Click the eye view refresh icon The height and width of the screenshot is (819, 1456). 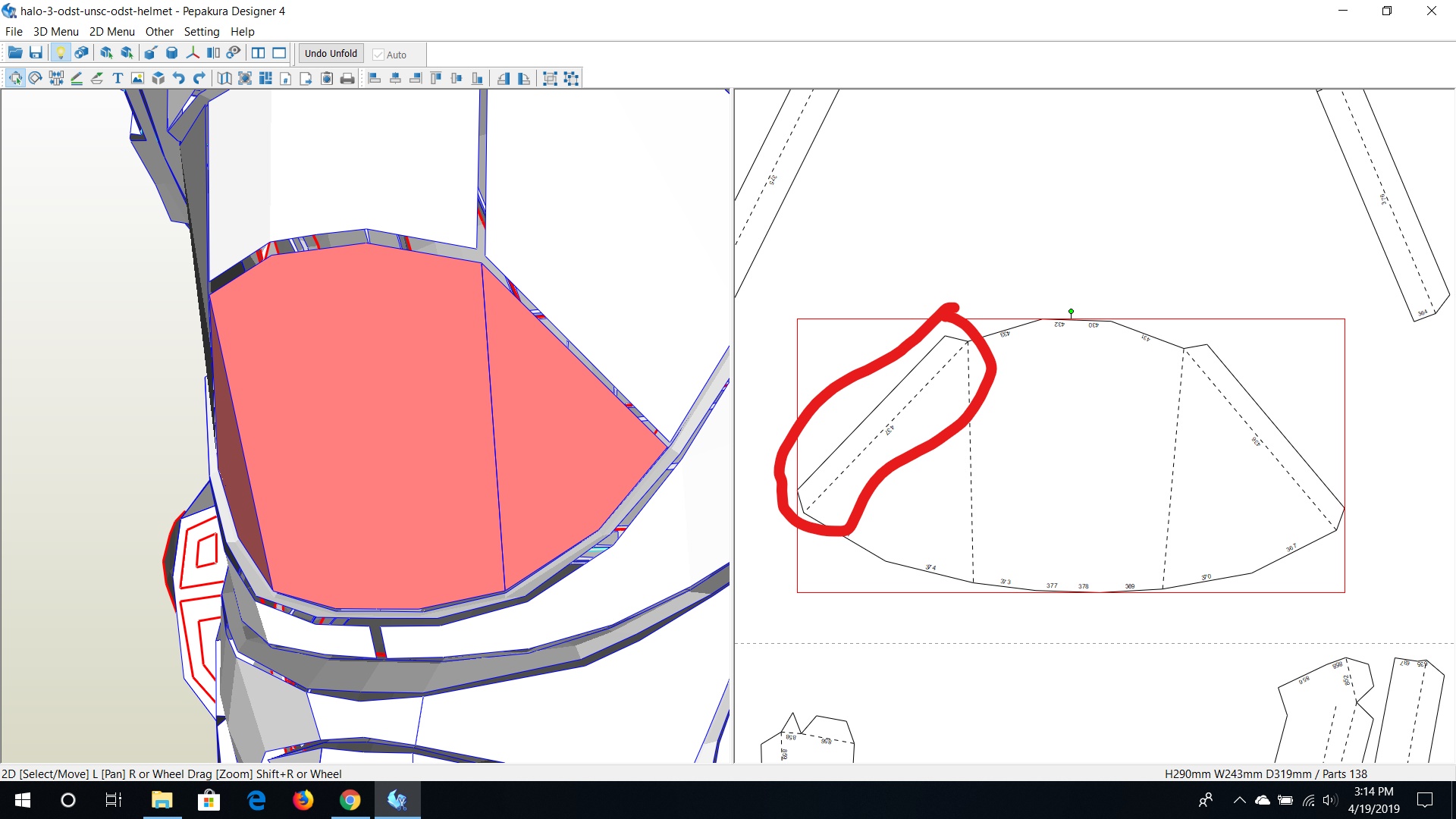234,53
